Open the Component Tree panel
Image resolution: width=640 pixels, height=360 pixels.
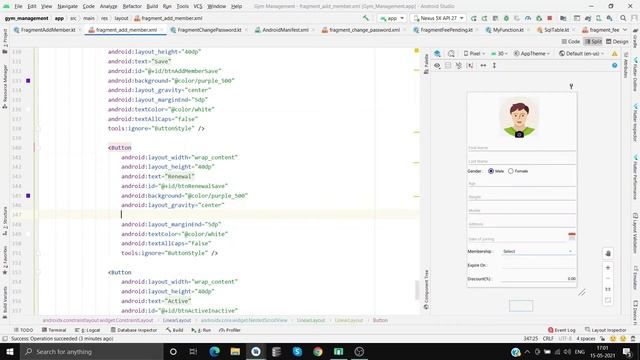click(x=426, y=289)
